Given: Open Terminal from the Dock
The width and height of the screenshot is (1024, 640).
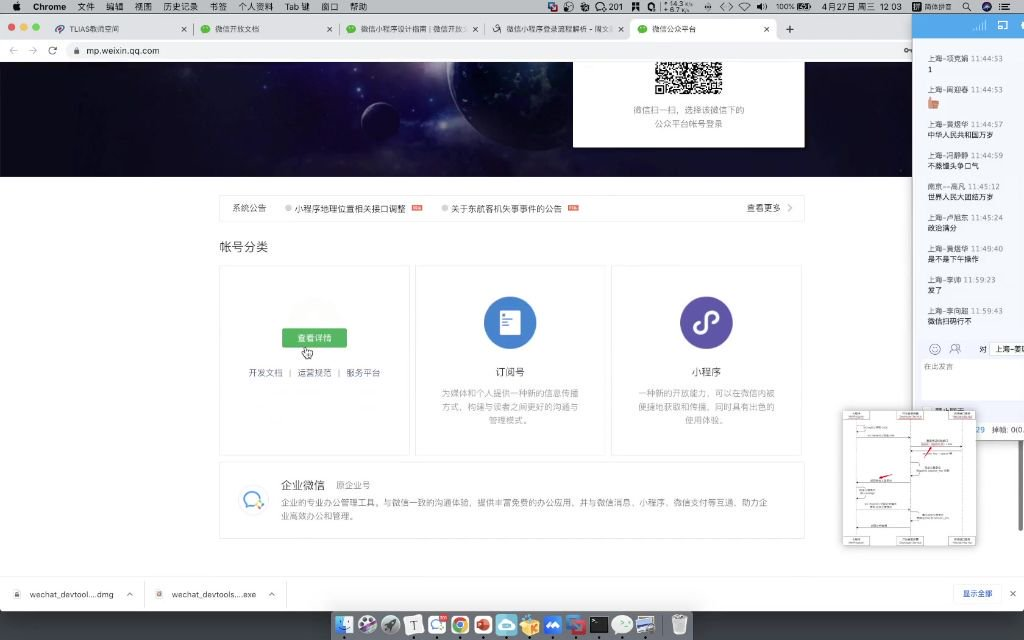Looking at the screenshot, I should pos(599,625).
